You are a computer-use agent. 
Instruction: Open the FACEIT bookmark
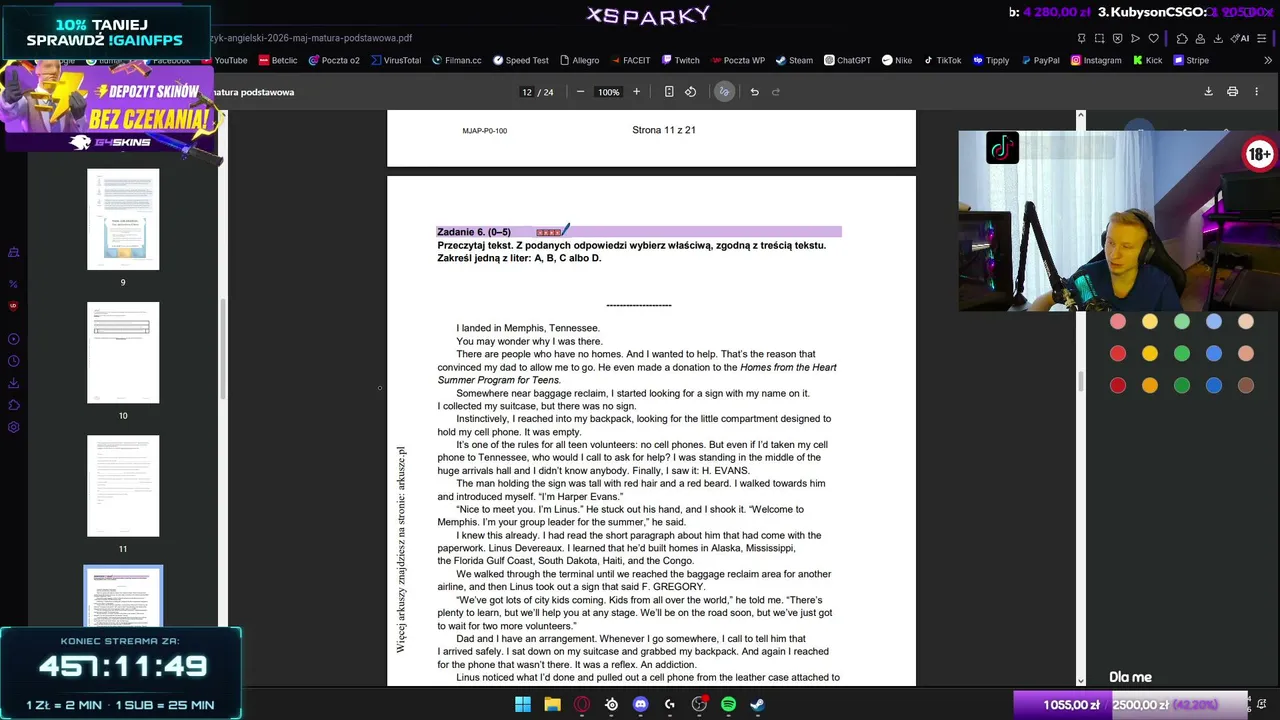[x=630, y=60]
